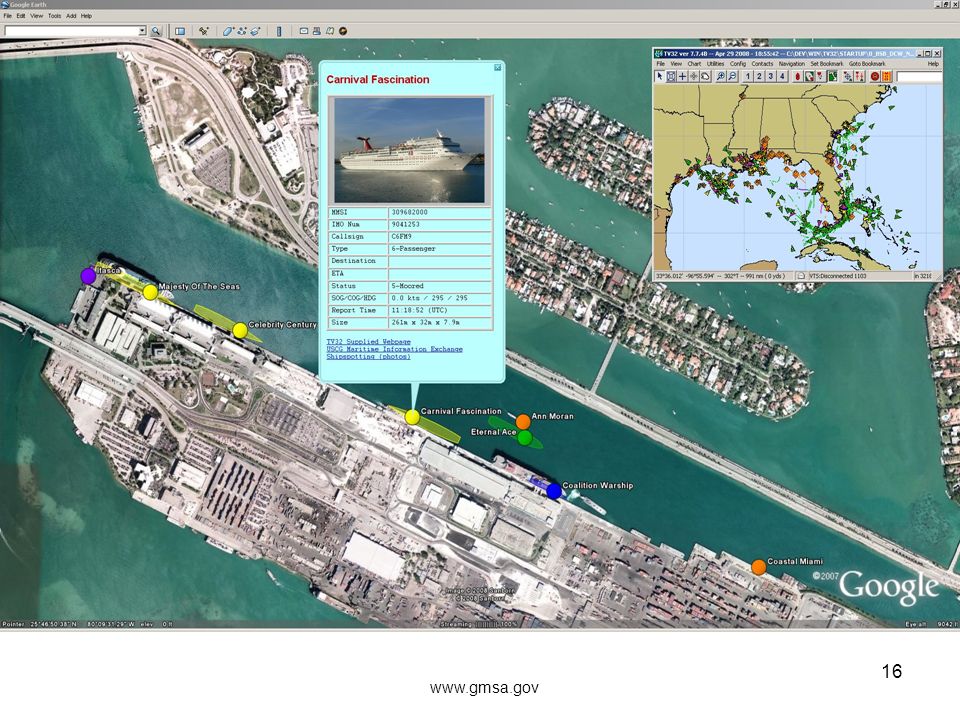Click the Email envelope icon in Google Earth
Screen dimensions: 960x720
tap(304, 31)
